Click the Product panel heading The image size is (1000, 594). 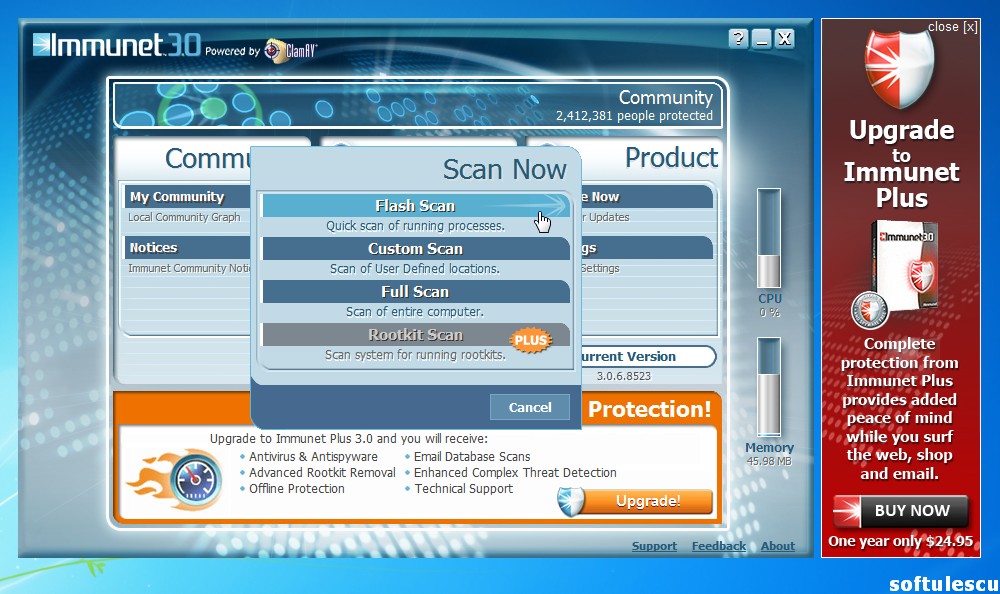pyautogui.click(x=671, y=158)
